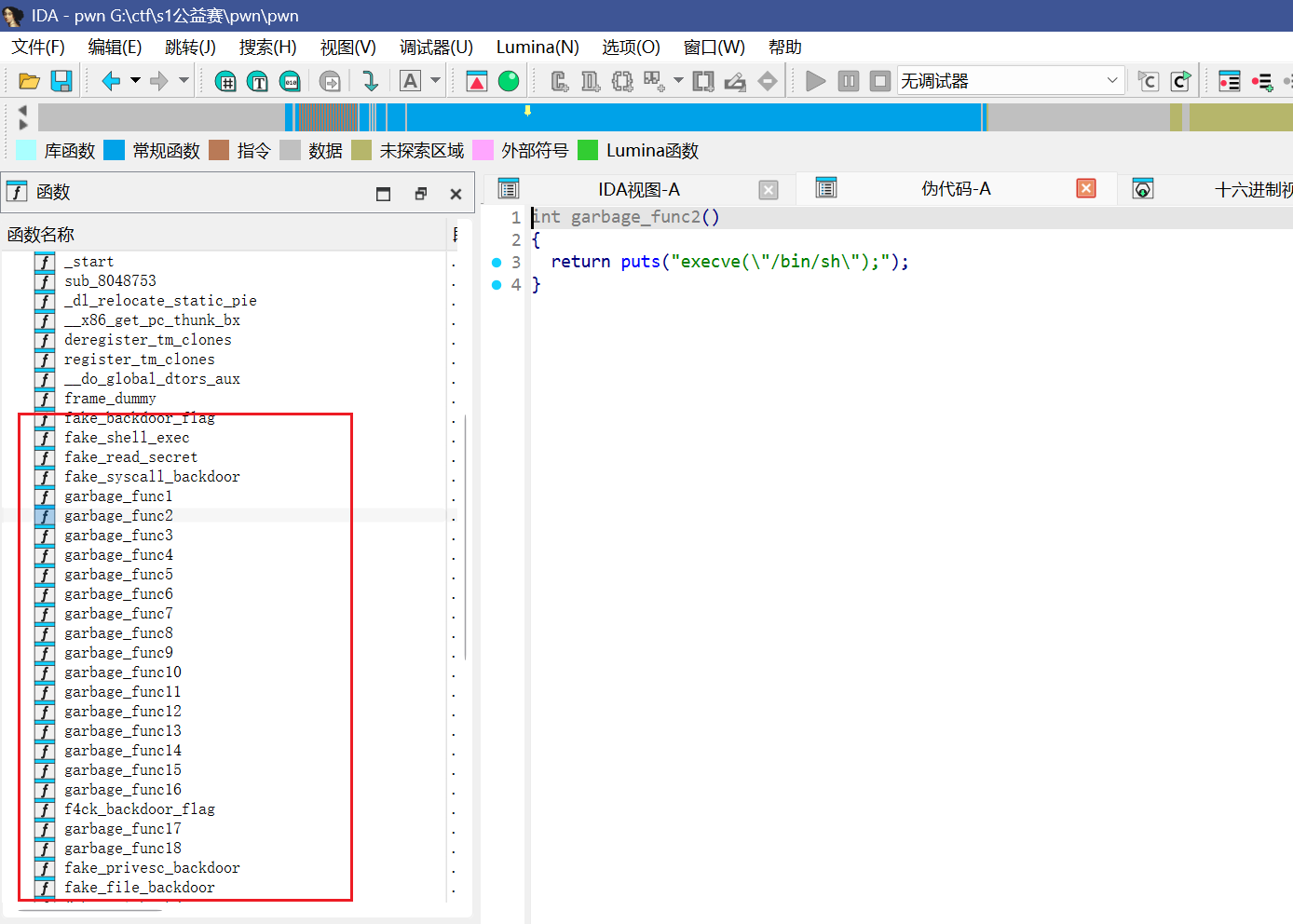Open the Lumina(N) menu

coord(538,48)
